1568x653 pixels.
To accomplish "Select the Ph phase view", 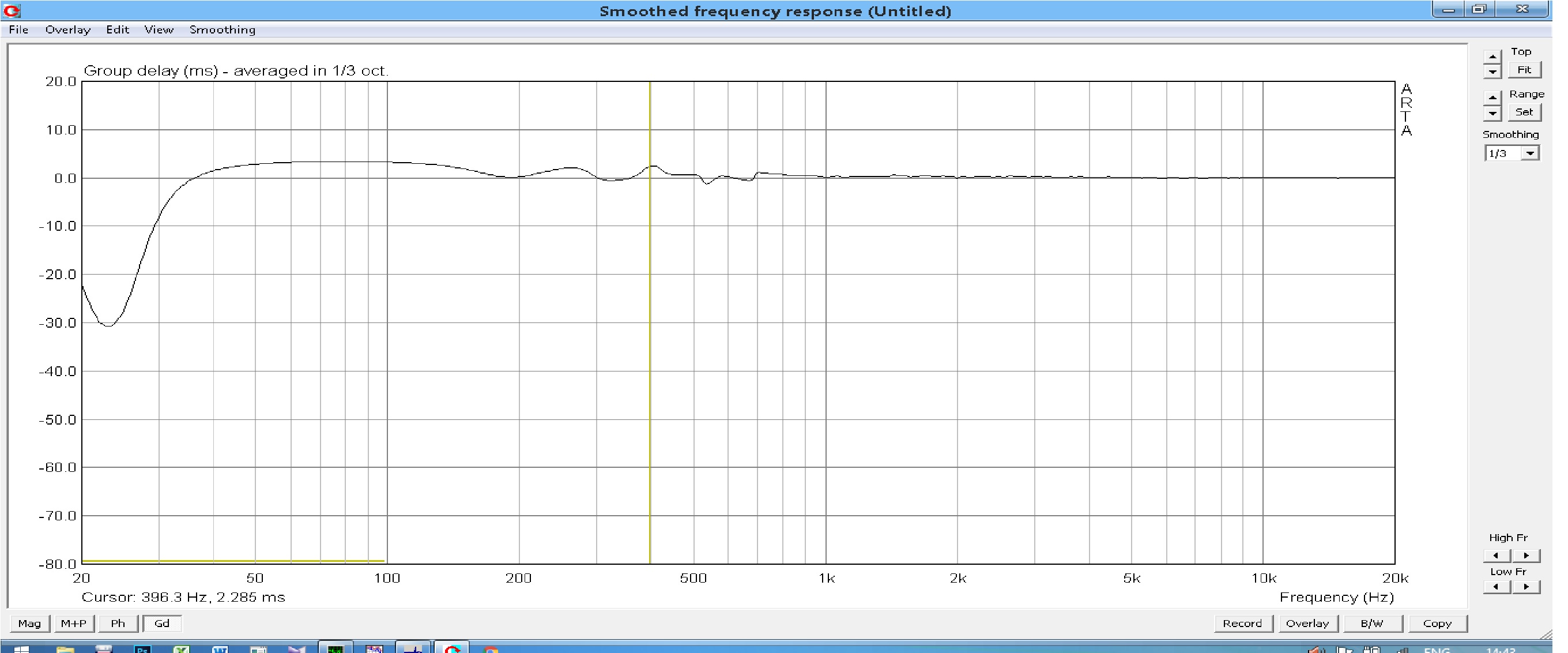I will click(118, 623).
